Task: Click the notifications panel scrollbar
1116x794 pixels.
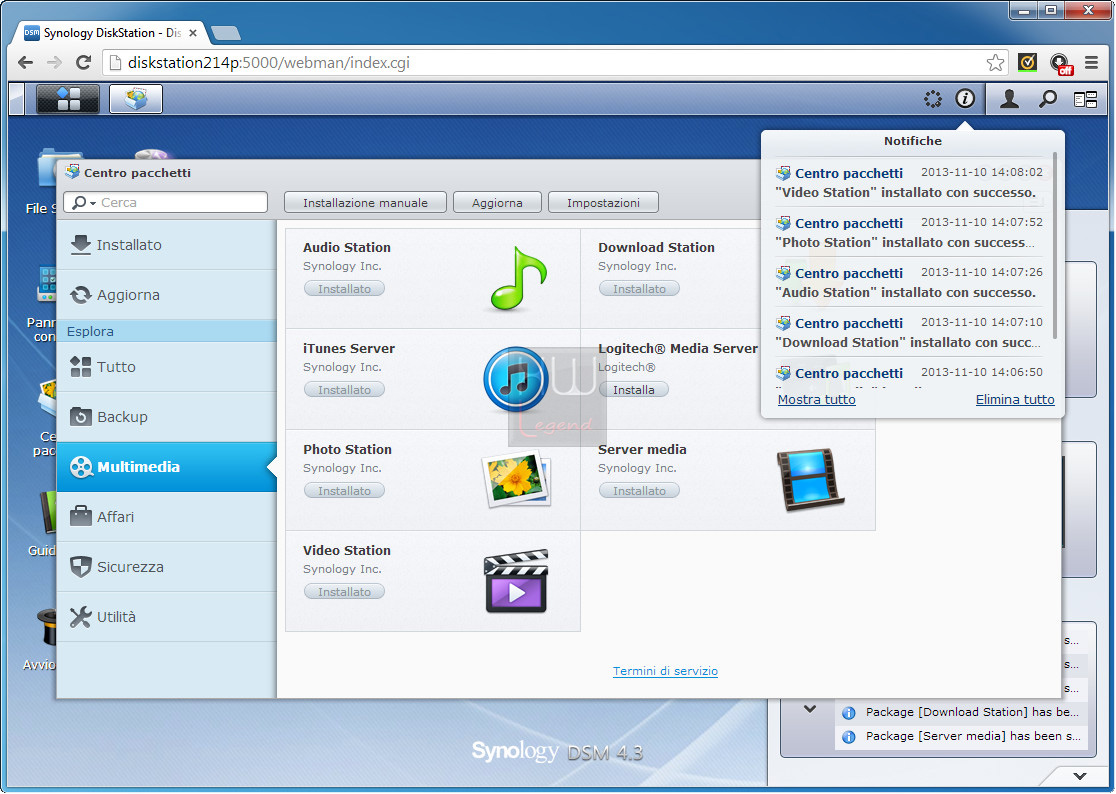Action: (1054, 245)
